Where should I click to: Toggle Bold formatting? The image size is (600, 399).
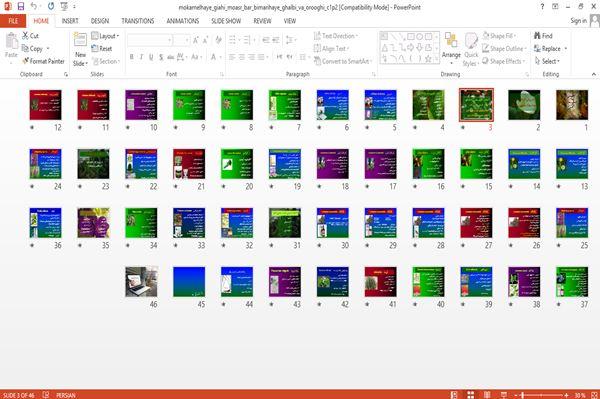point(132,57)
